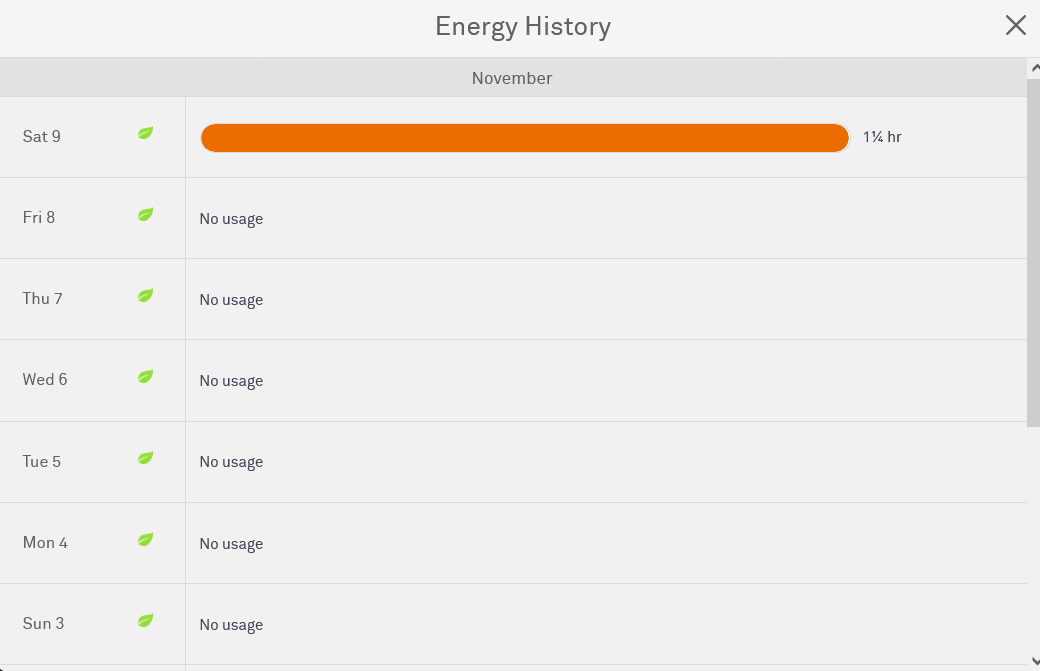
Task: Select the orange 1¼ hr usage bar
Action: 524,138
